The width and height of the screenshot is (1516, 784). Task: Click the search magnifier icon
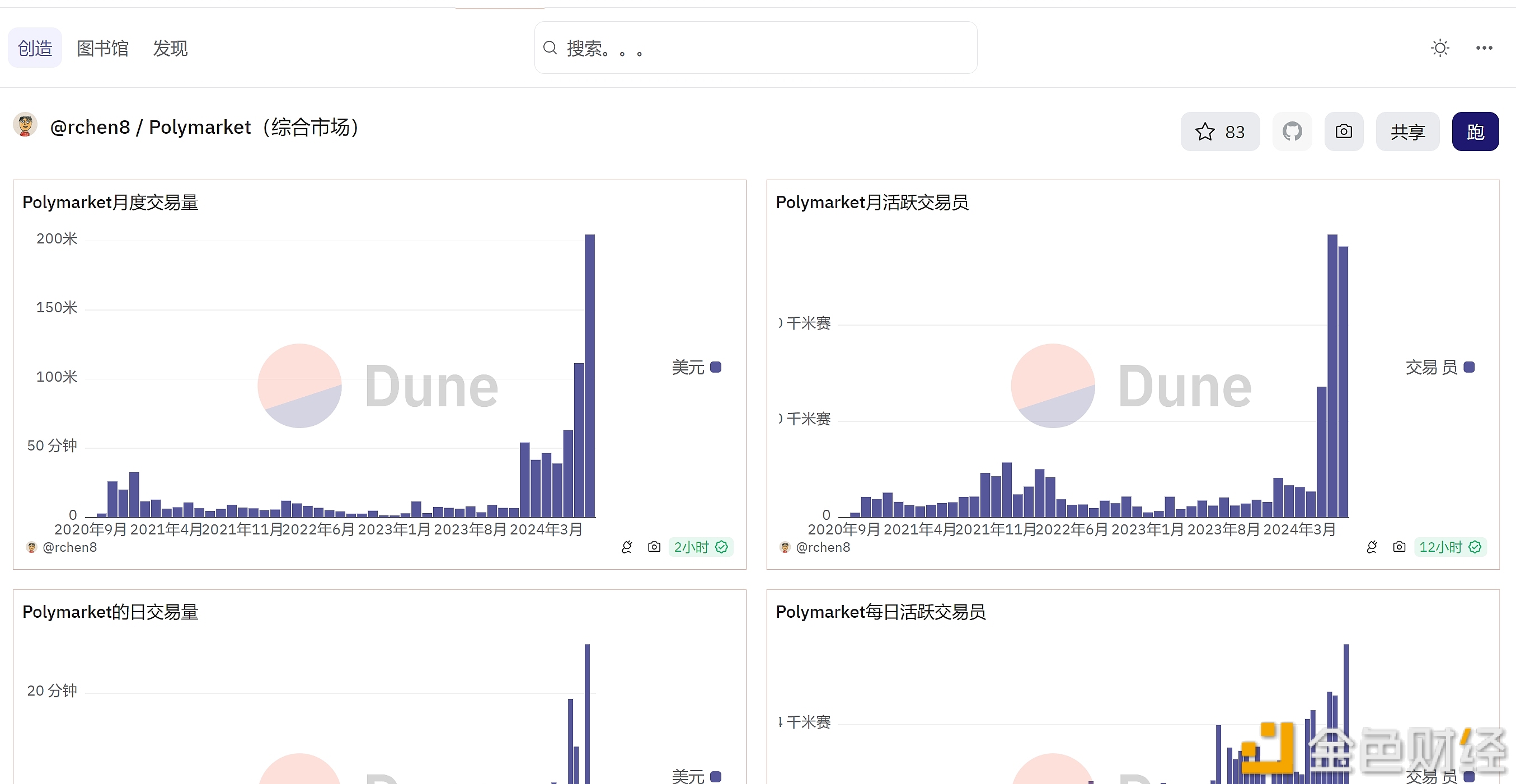coord(550,48)
